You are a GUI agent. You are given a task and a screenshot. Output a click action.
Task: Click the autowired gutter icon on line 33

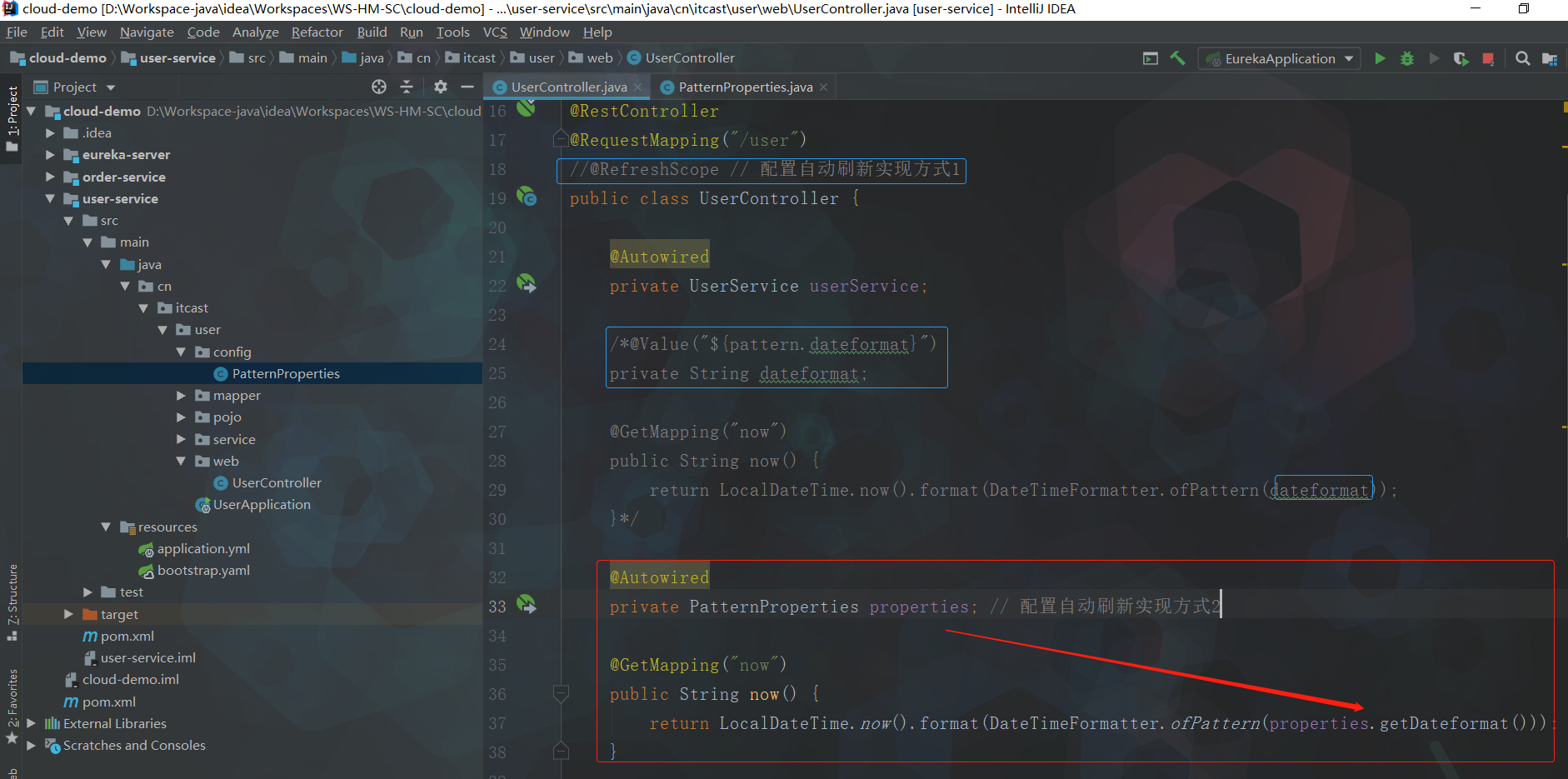[x=526, y=604]
